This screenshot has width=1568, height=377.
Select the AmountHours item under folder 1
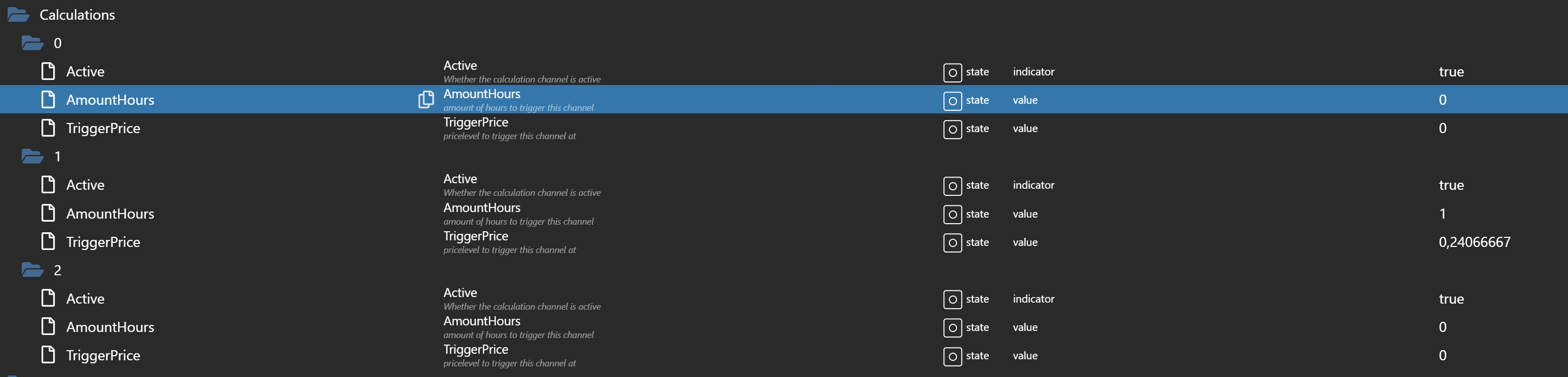click(109, 214)
